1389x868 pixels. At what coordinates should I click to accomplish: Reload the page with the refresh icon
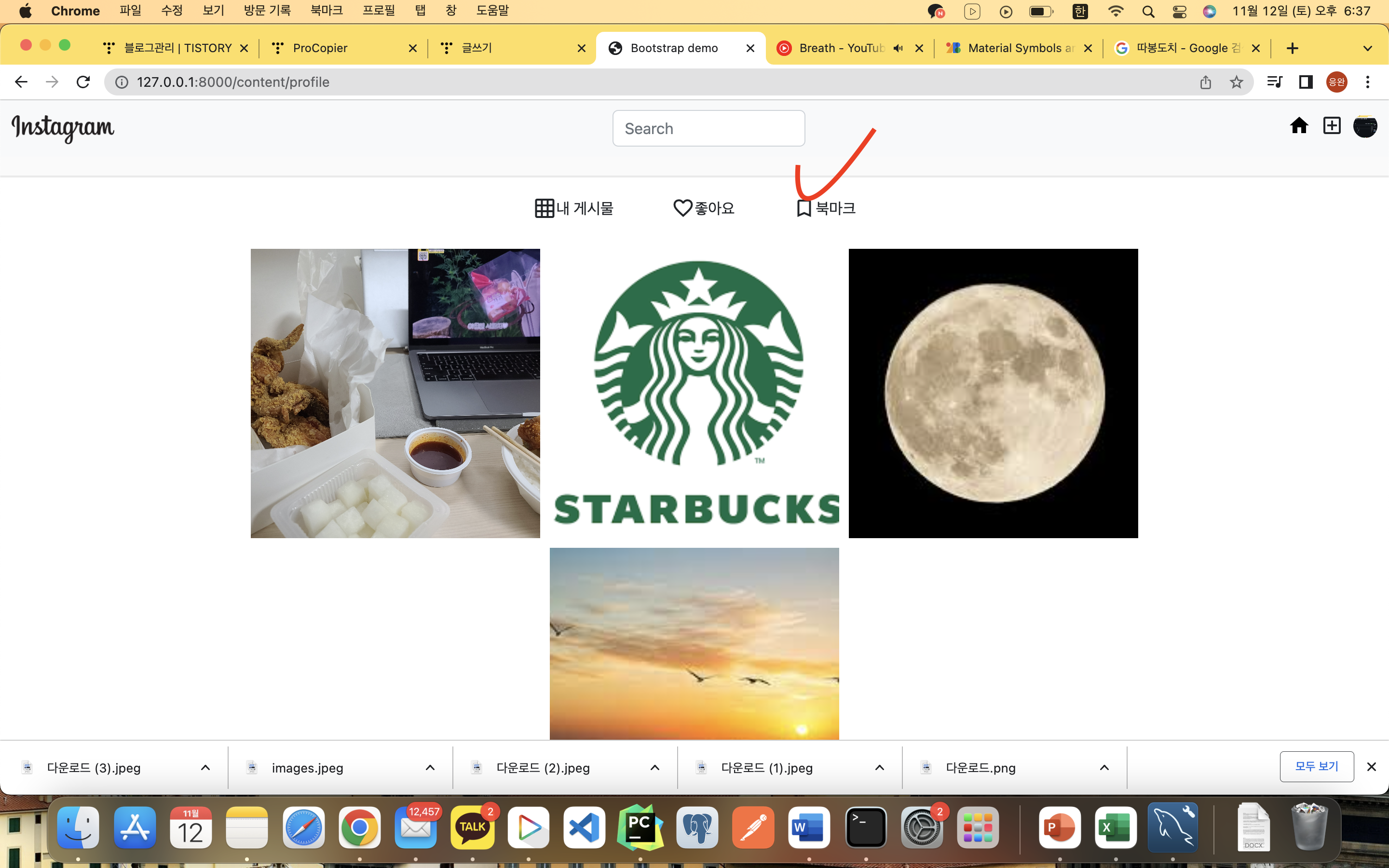click(83, 82)
